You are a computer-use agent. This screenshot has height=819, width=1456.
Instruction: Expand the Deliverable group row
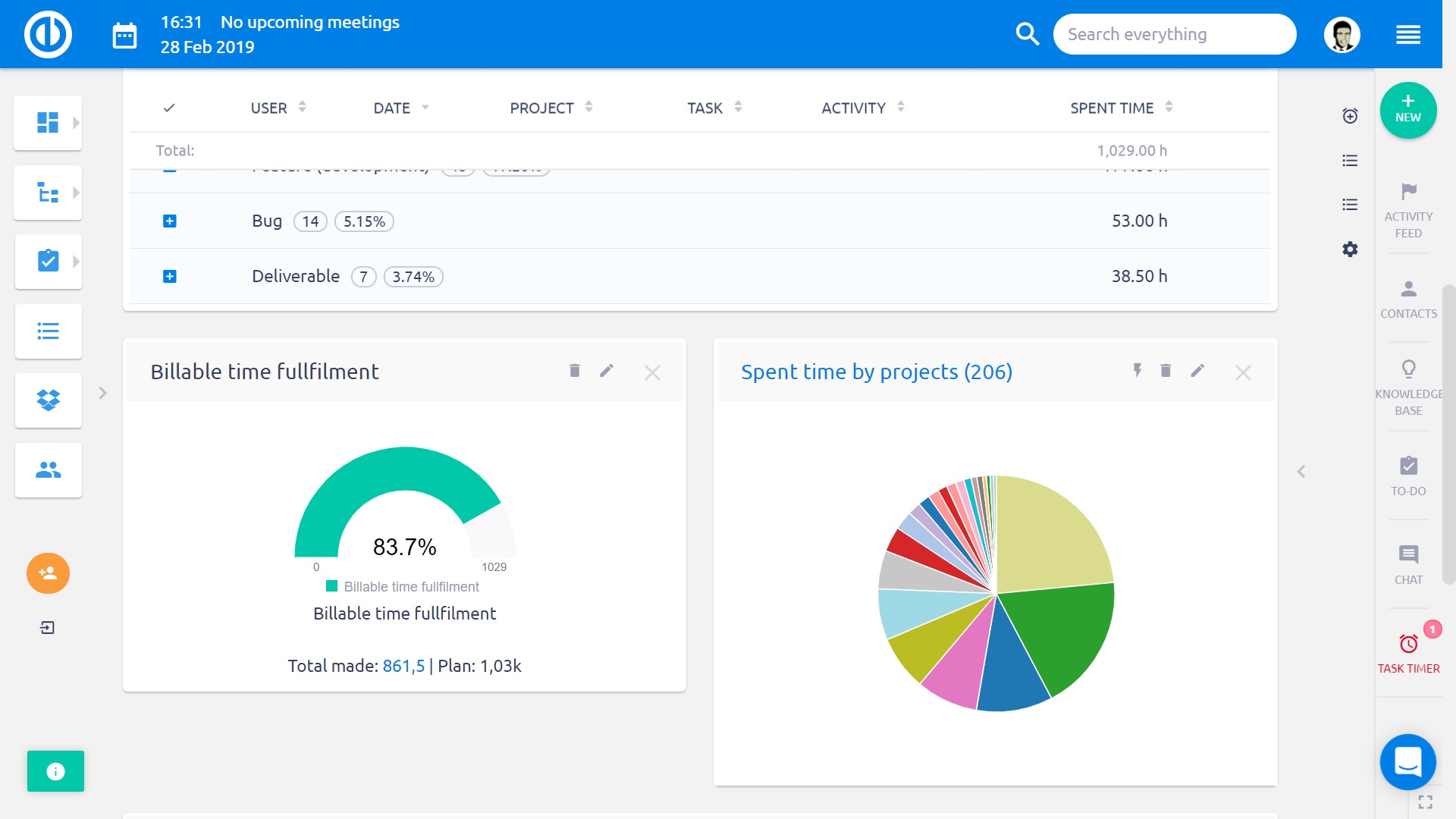[170, 277]
